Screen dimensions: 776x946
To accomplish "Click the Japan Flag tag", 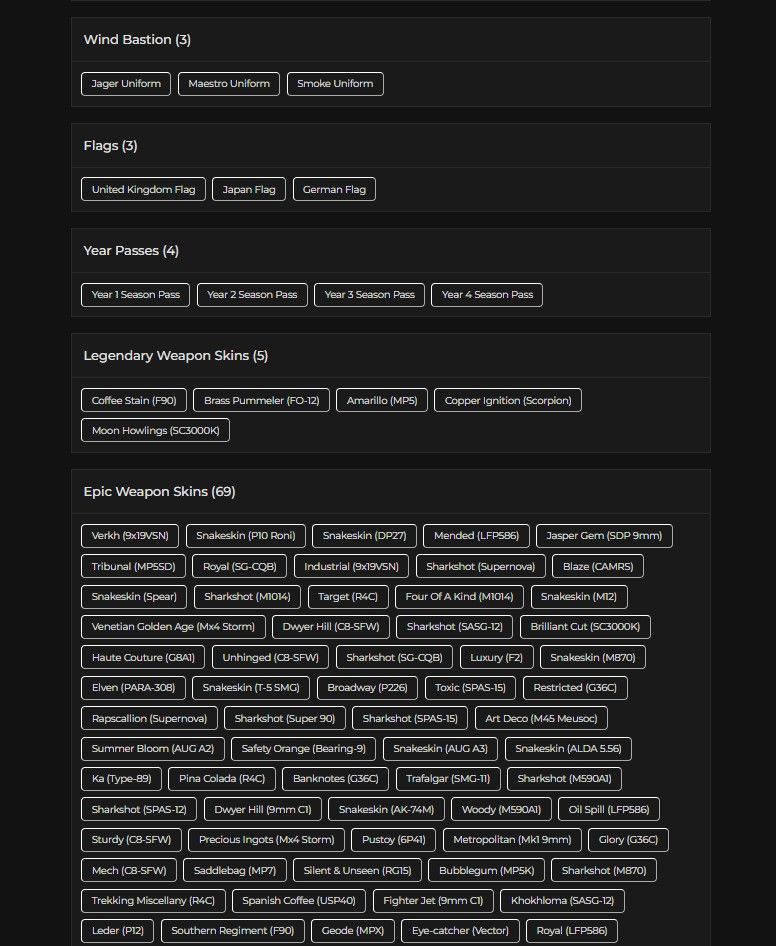I will click(x=249, y=189).
